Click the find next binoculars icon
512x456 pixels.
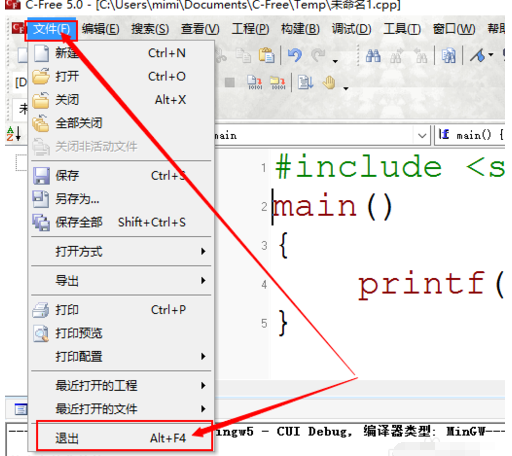[x=397, y=55]
